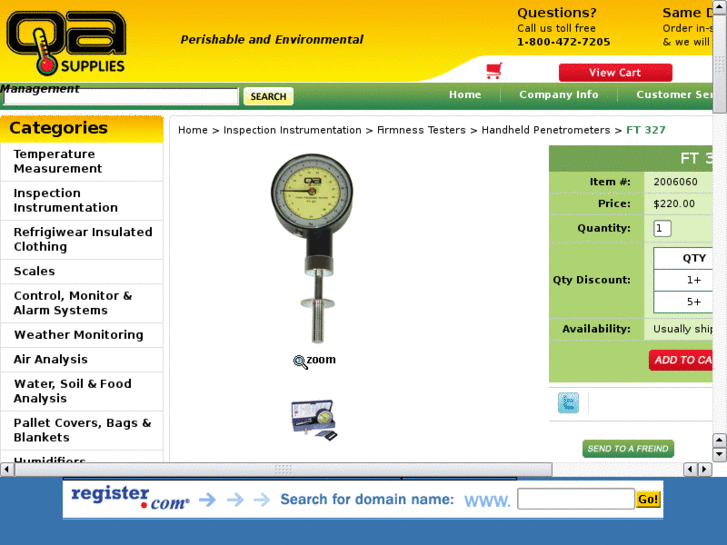Image resolution: width=727 pixels, height=545 pixels.
Task: Click the item number 2006060
Action: pos(675,182)
